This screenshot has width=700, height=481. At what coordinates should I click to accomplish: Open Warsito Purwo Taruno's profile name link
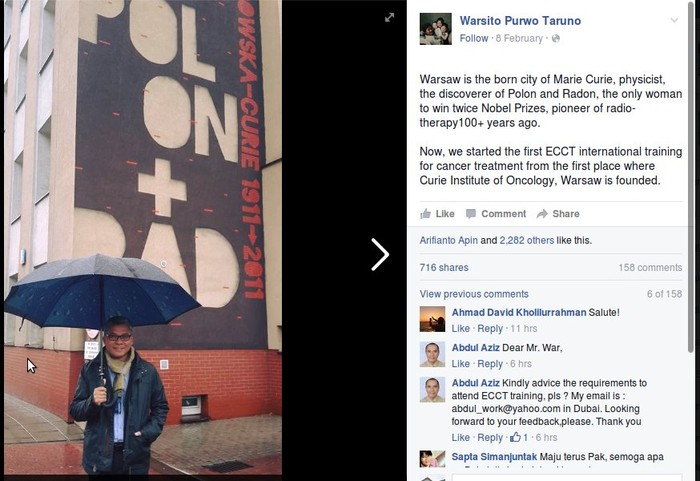[519, 20]
